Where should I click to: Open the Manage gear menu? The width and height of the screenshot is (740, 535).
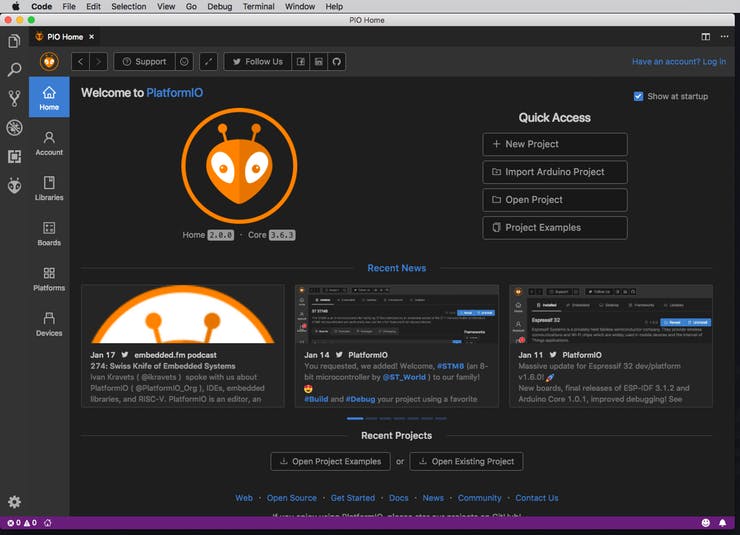[14, 502]
